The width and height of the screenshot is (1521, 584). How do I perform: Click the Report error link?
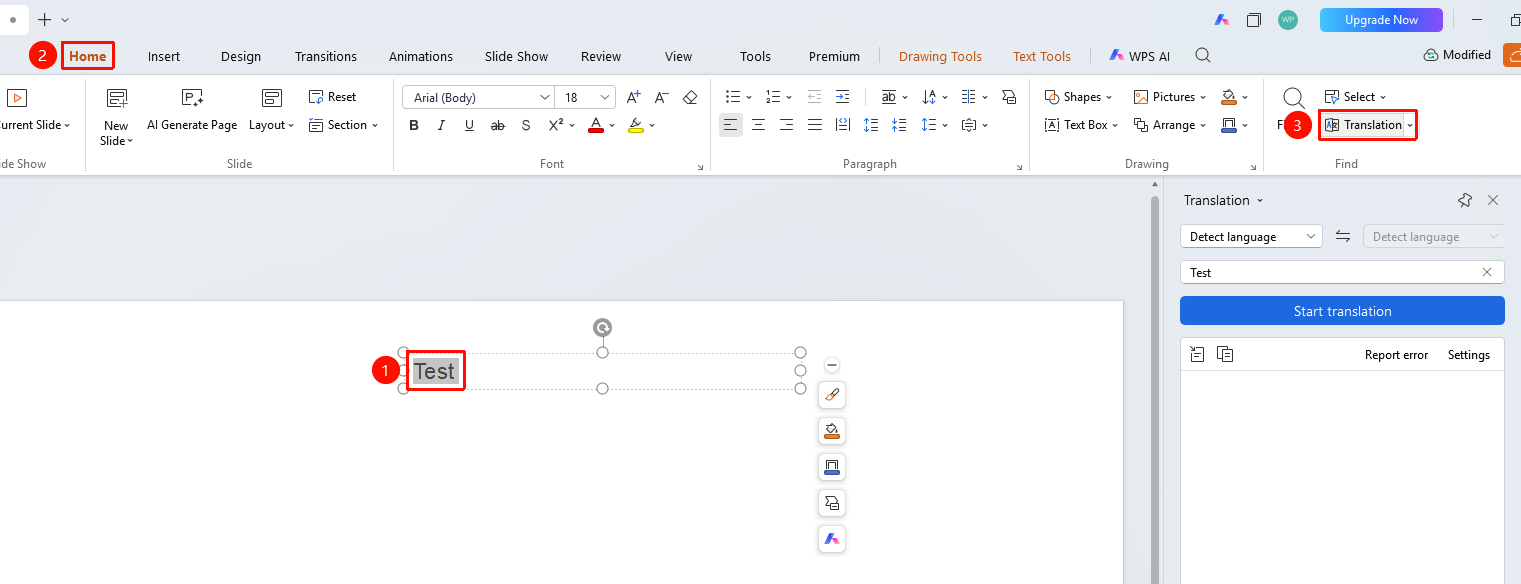point(1396,355)
